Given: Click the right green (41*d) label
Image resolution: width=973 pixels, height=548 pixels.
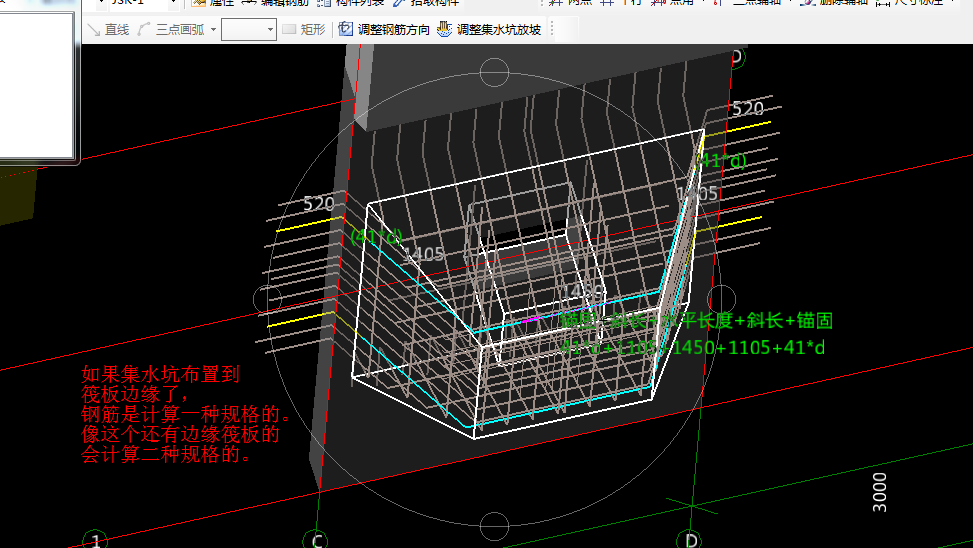Looking at the screenshot, I should [x=721, y=161].
